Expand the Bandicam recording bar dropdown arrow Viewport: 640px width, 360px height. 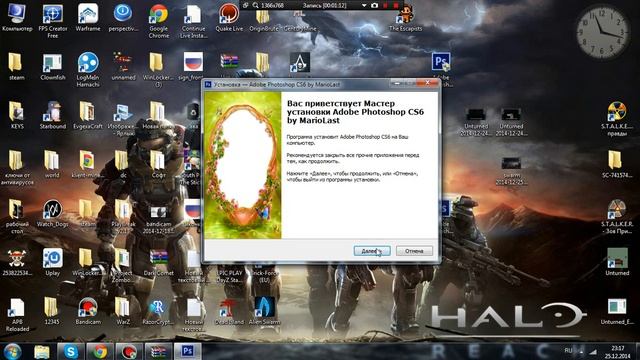(x=364, y=6)
